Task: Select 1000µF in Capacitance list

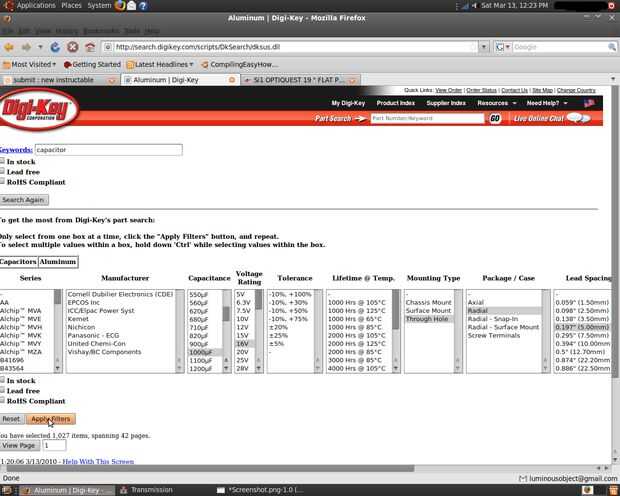Action: [205, 352]
